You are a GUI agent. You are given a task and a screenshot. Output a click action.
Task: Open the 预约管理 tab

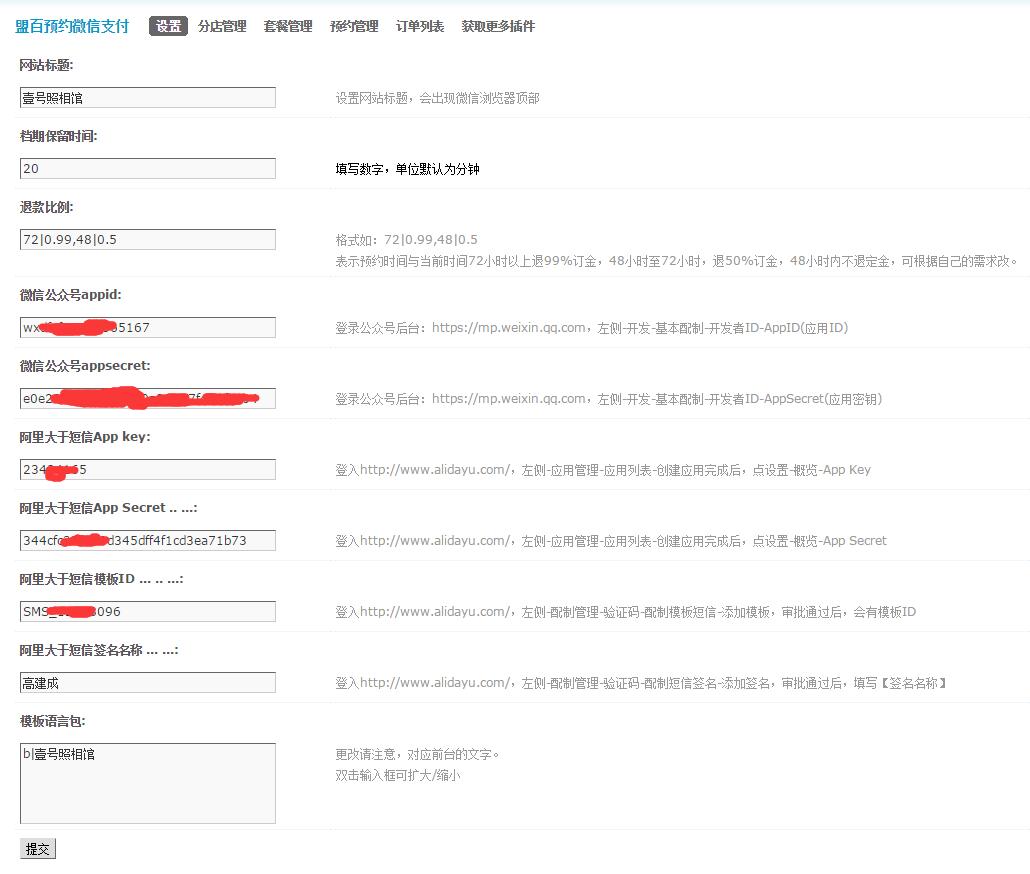tap(354, 27)
